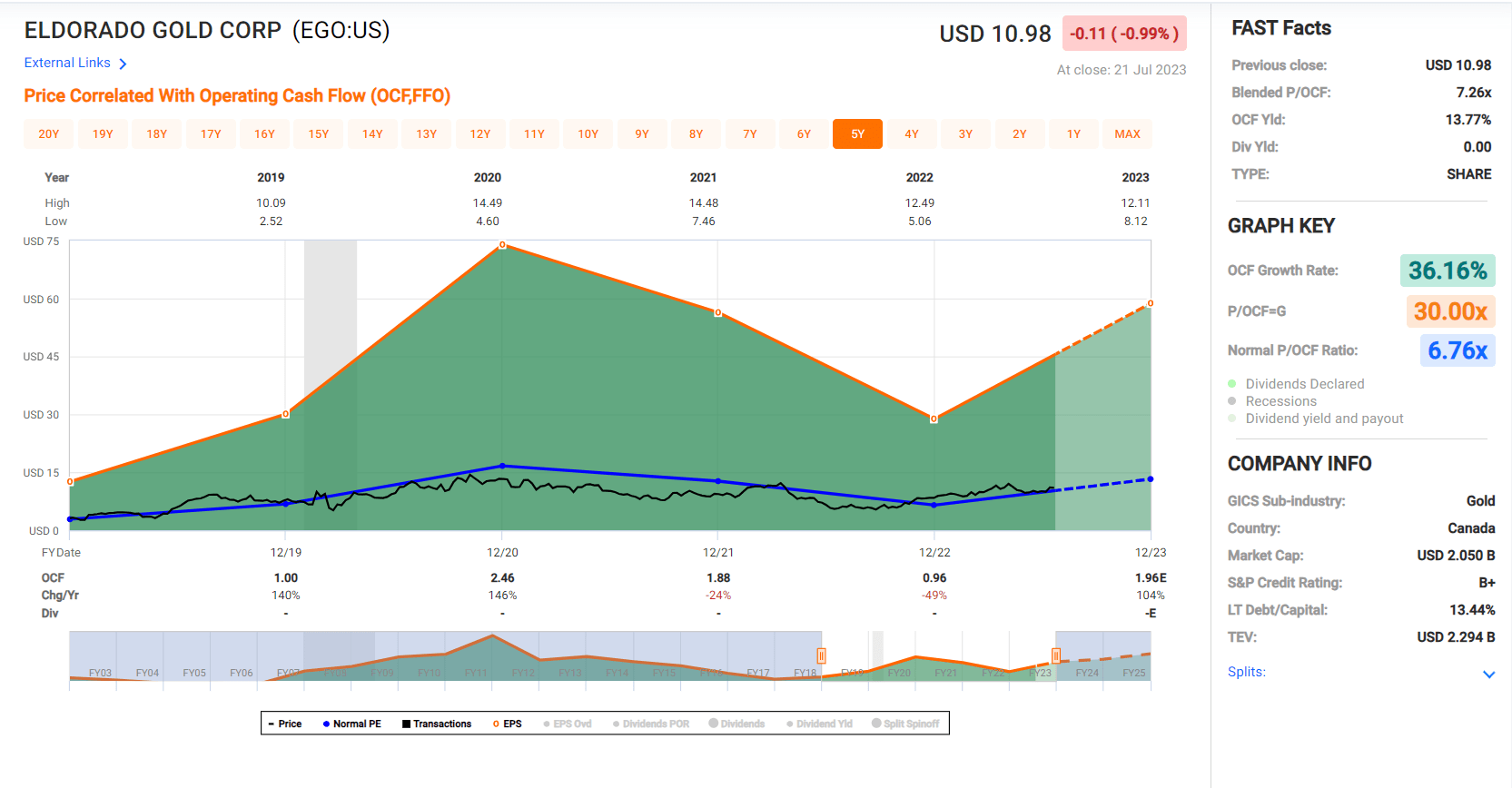Enable Dividends POR legend series
This screenshot has width=1512, height=788.
tap(651, 724)
